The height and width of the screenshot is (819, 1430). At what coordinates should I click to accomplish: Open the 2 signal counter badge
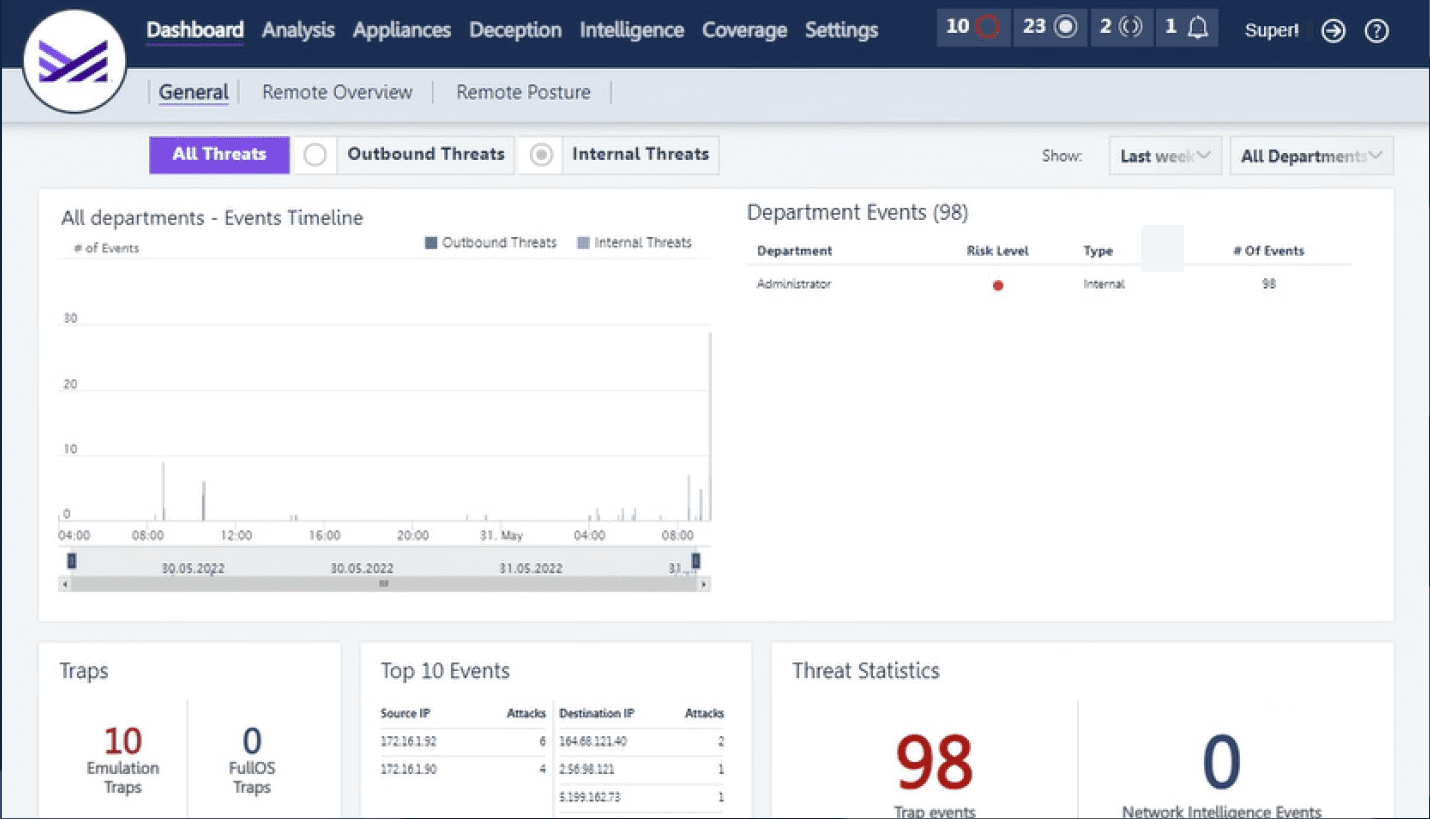(x=1120, y=27)
